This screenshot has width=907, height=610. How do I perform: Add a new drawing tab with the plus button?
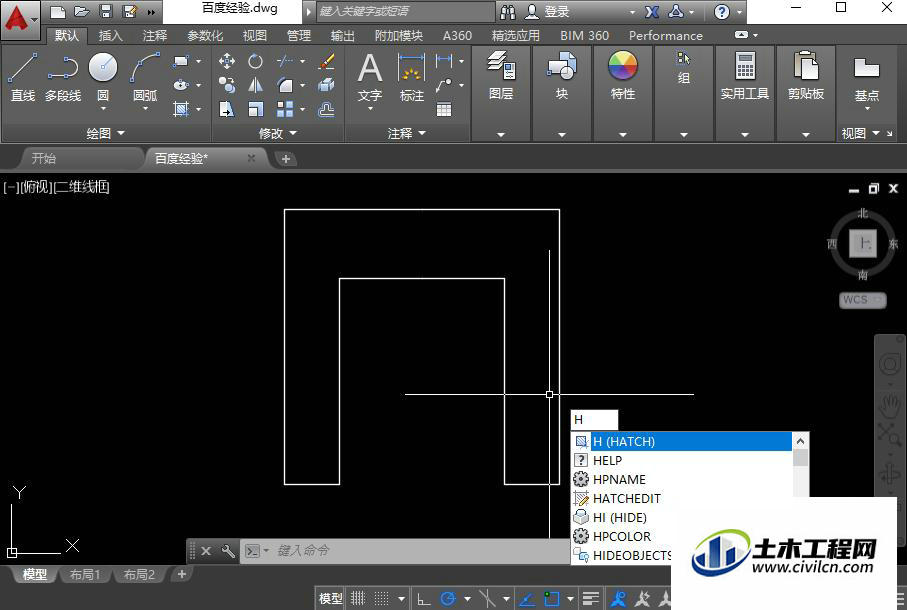(x=285, y=158)
